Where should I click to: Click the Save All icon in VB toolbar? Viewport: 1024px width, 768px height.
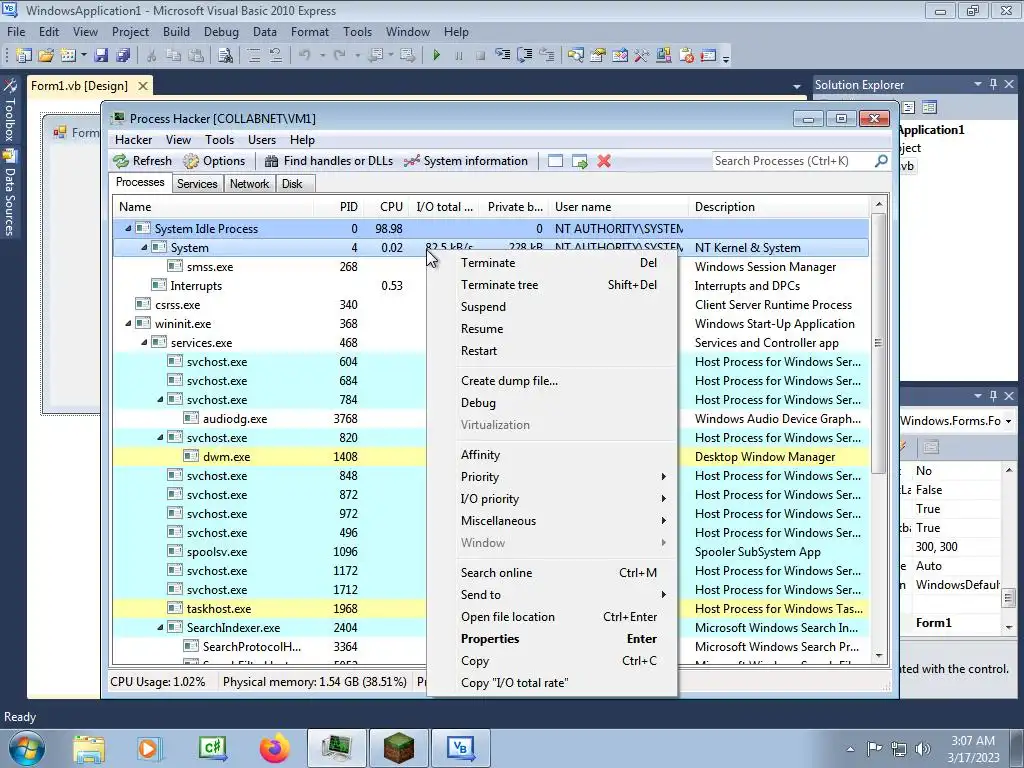click(123, 56)
